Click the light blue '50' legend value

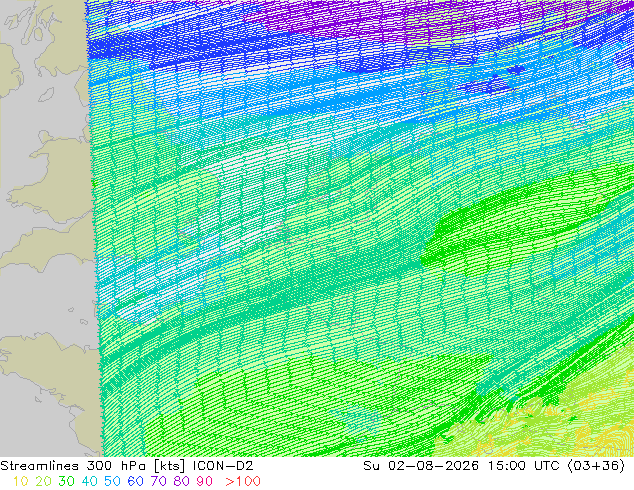point(112,481)
